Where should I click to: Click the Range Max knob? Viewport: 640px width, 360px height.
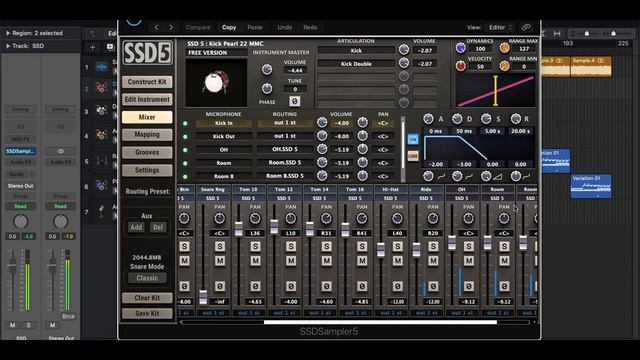504,48
